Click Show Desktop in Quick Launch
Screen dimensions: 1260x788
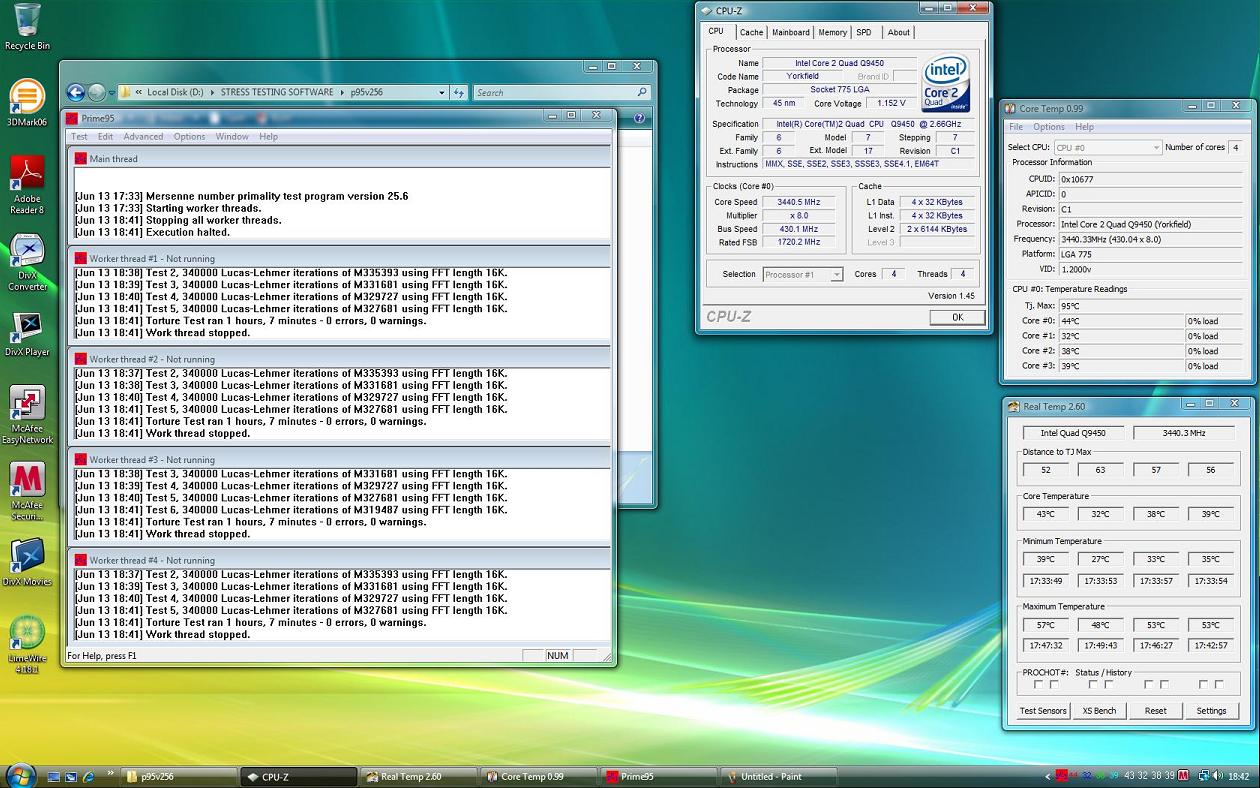(x=54, y=776)
